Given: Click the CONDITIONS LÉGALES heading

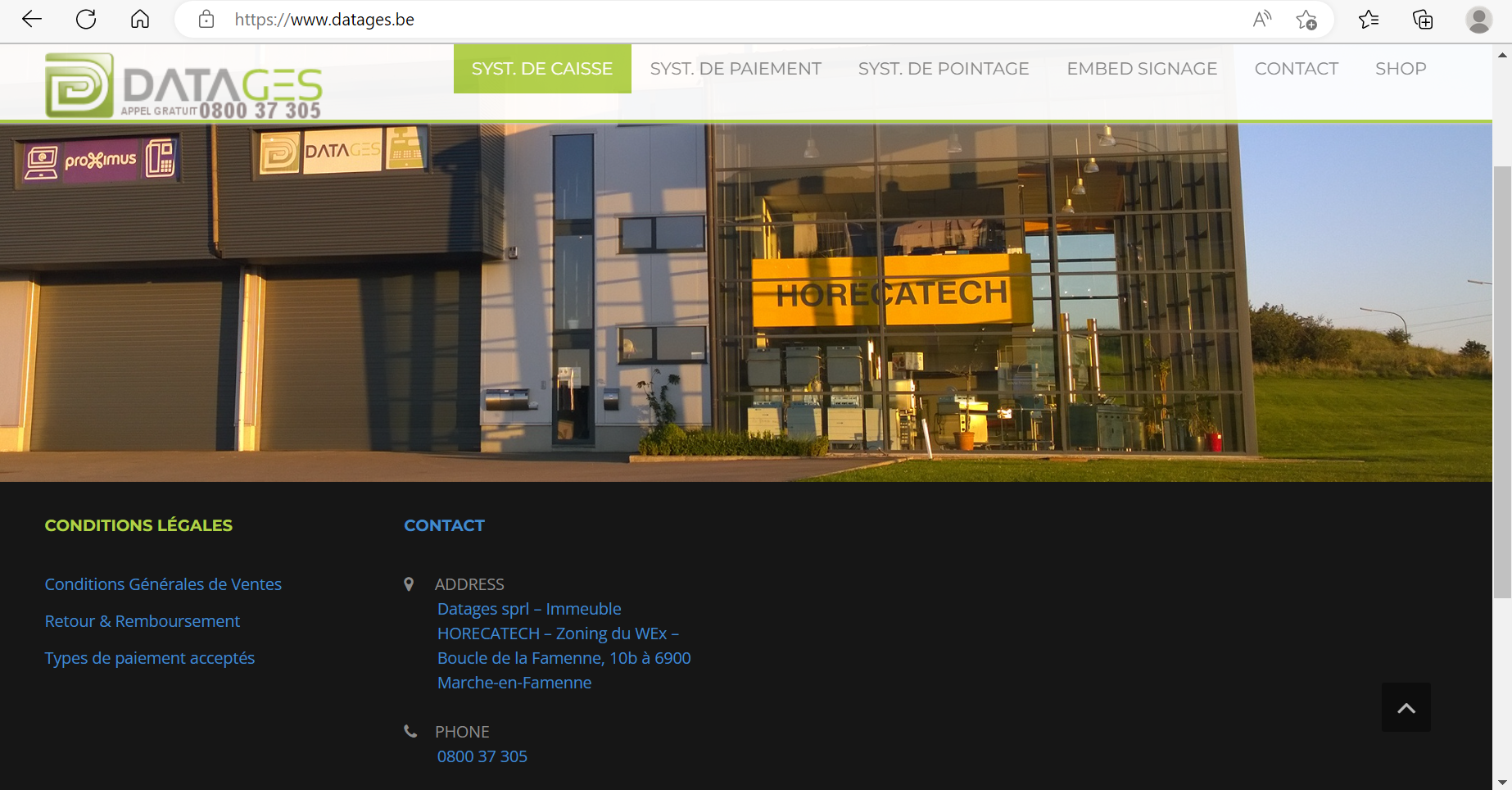Looking at the screenshot, I should (x=138, y=525).
